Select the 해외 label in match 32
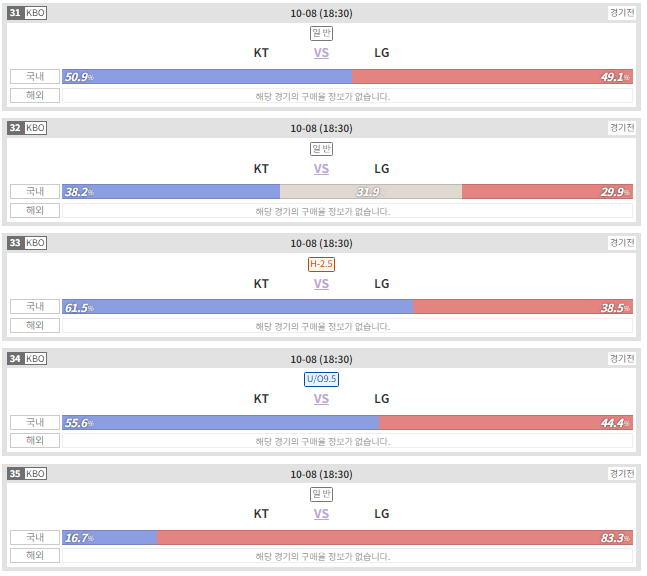Viewport: 647px width, 576px height. (35, 210)
